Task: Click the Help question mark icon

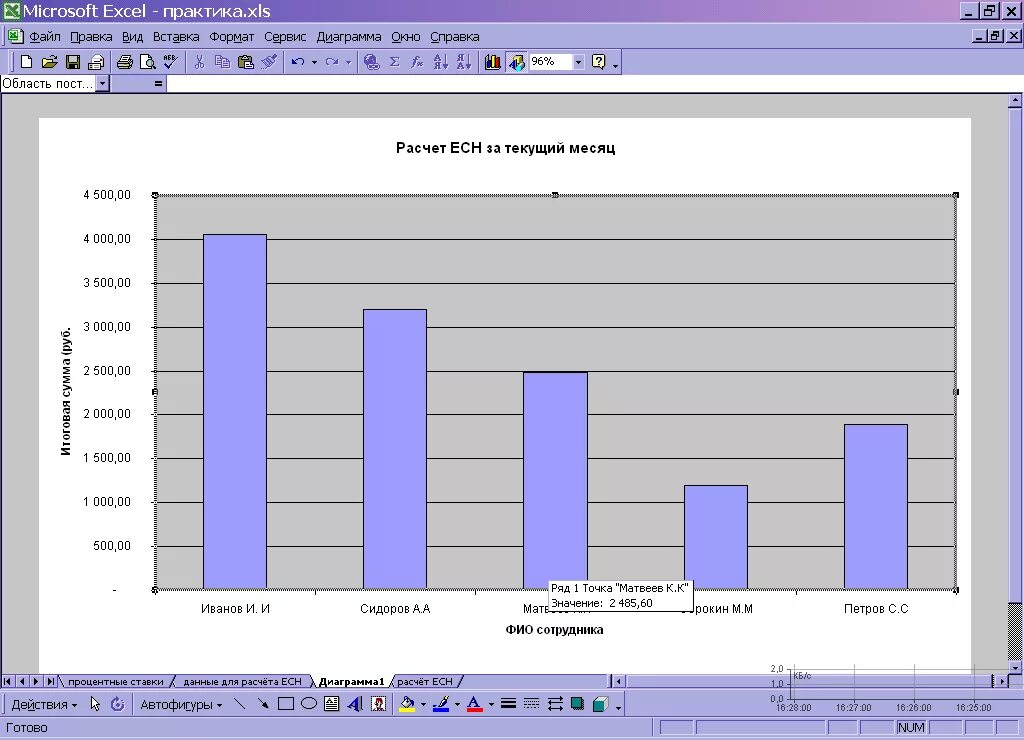Action: click(x=598, y=62)
